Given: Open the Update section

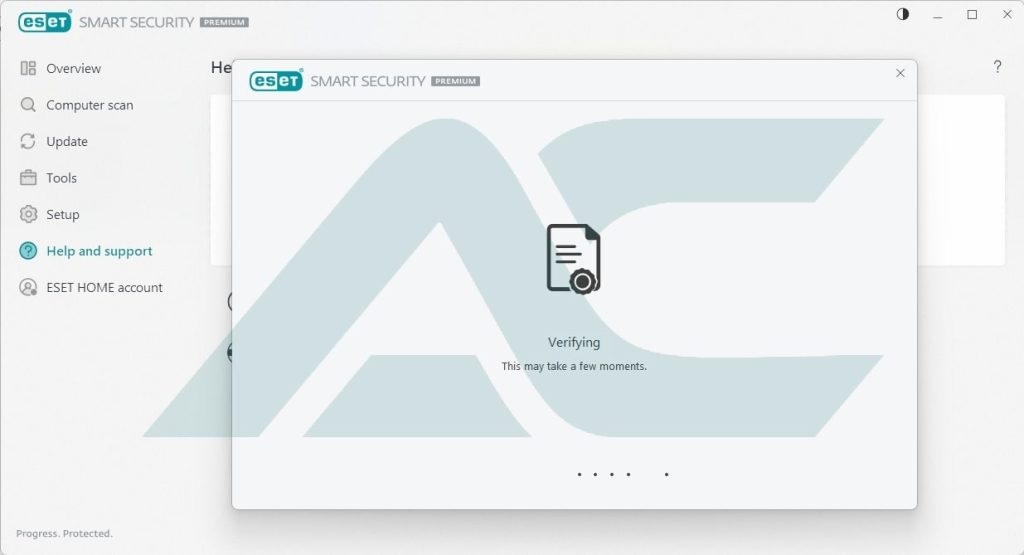Looking at the screenshot, I should click(x=67, y=142).
